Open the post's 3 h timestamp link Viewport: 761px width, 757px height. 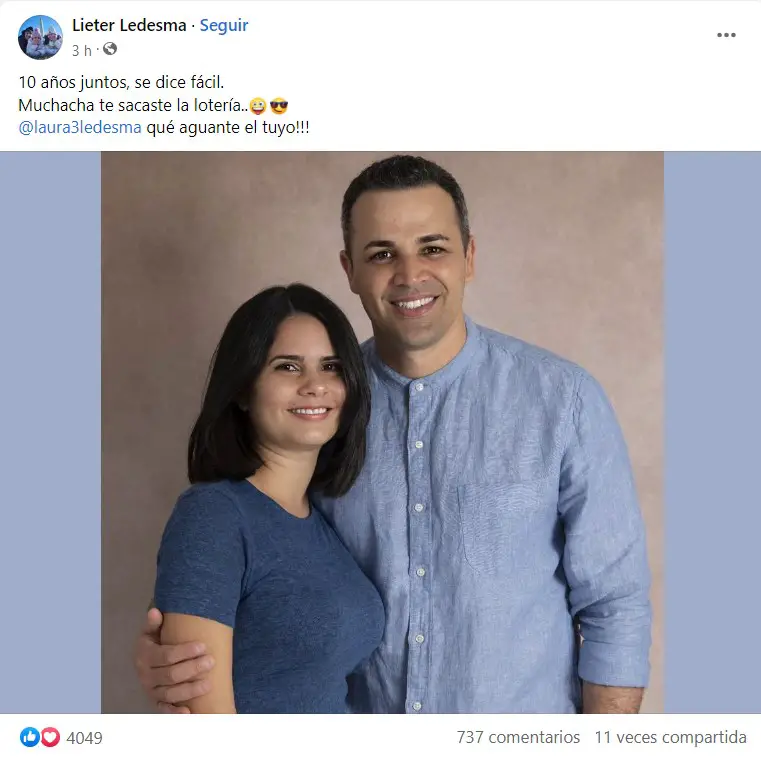point(82,50)
